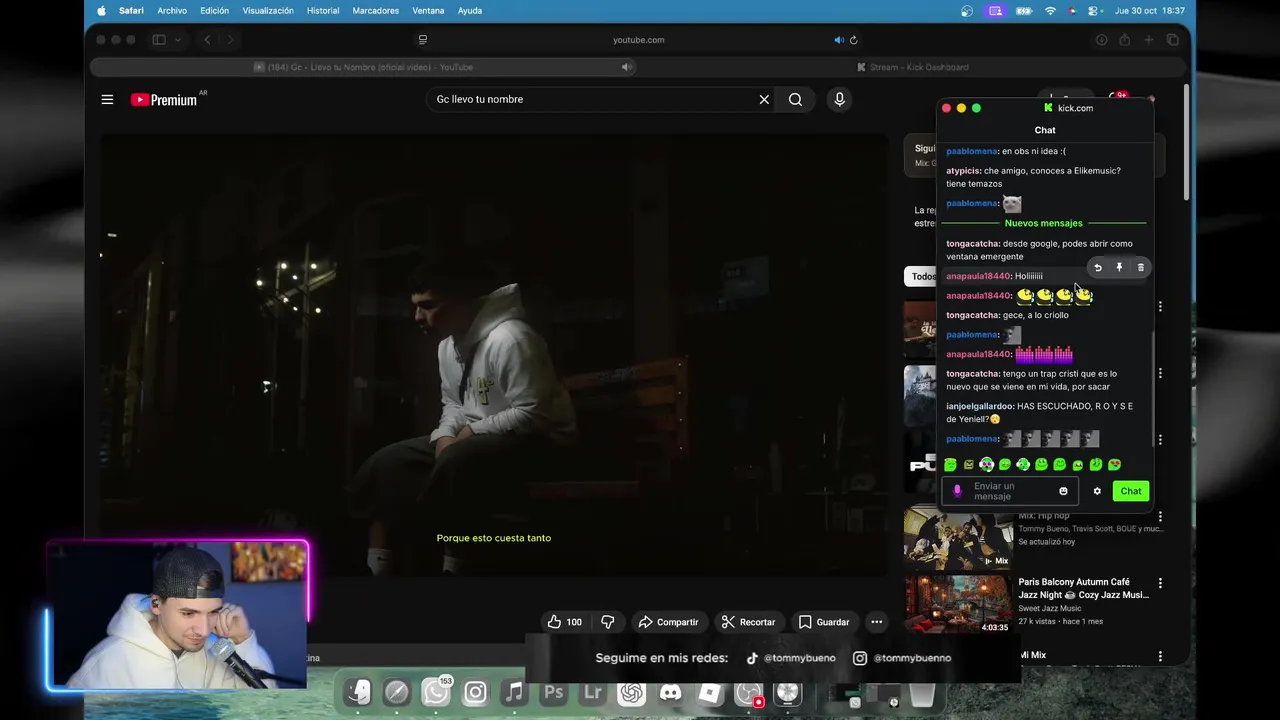Insert the first green Kick quick emote

tap(950, 465)
